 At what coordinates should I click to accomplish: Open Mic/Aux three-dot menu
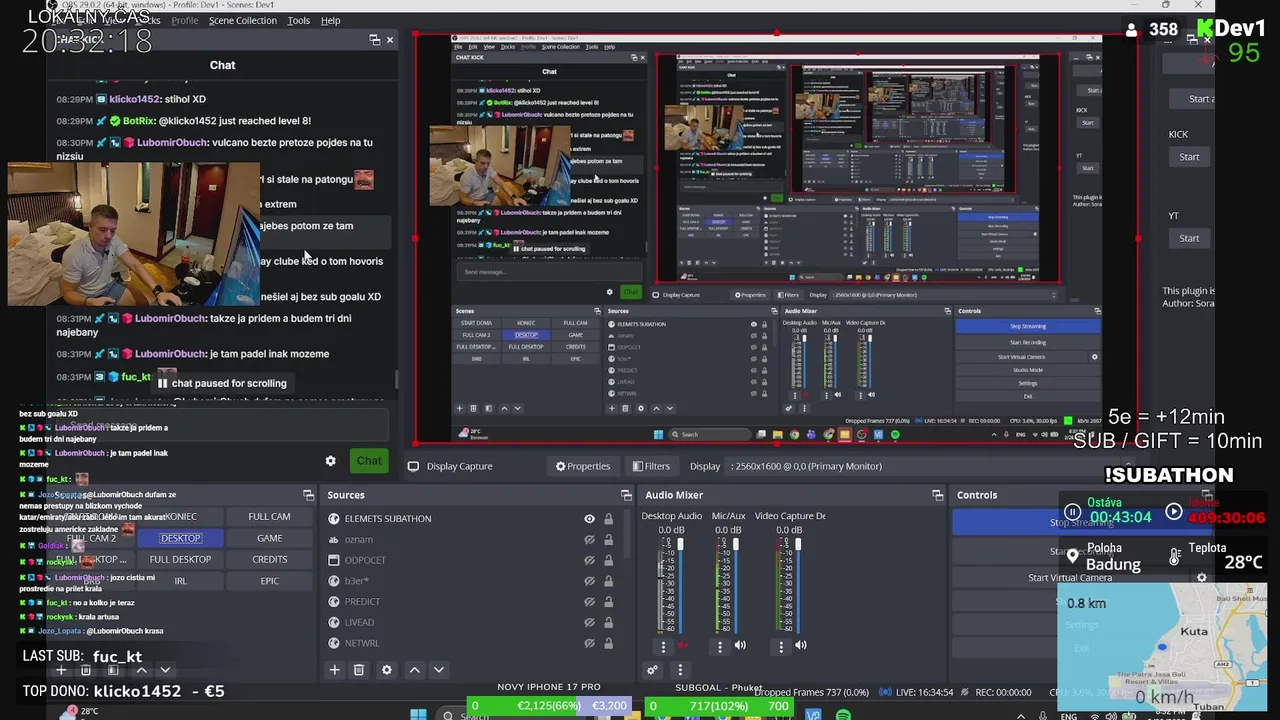(720, 646)
